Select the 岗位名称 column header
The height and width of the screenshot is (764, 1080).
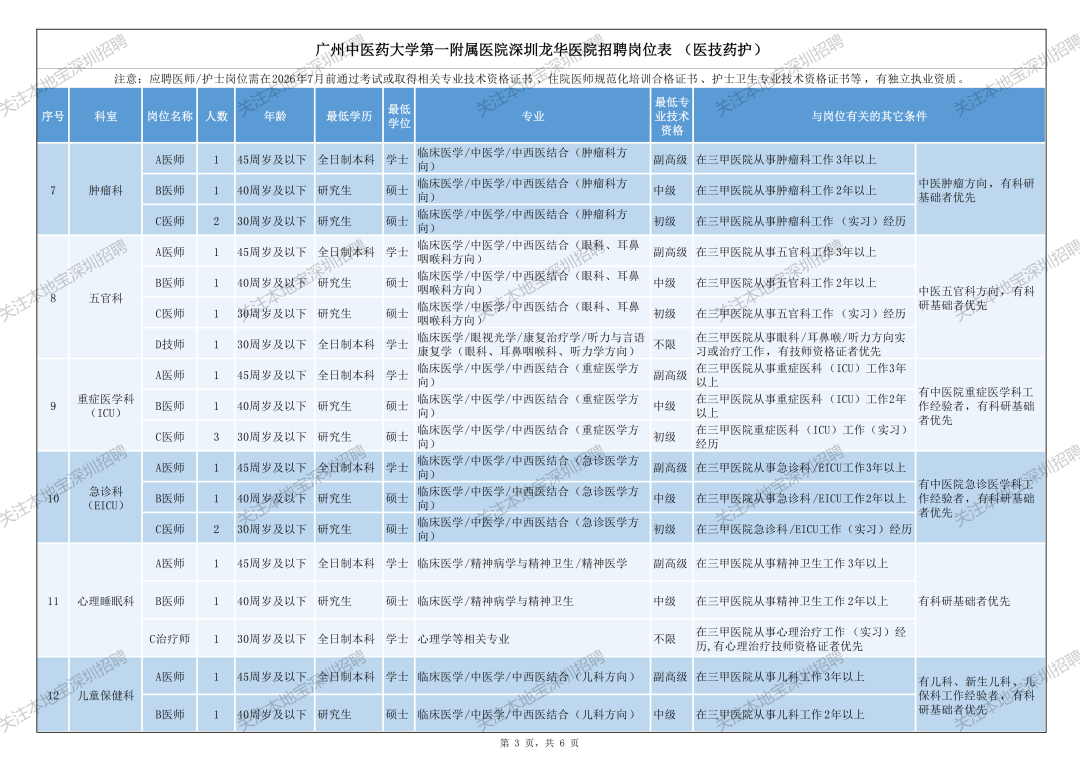click(x=169, y=116)
